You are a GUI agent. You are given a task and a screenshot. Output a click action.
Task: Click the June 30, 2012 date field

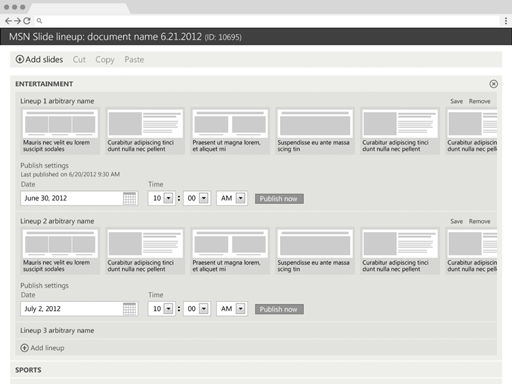click(x=79, y=198)
